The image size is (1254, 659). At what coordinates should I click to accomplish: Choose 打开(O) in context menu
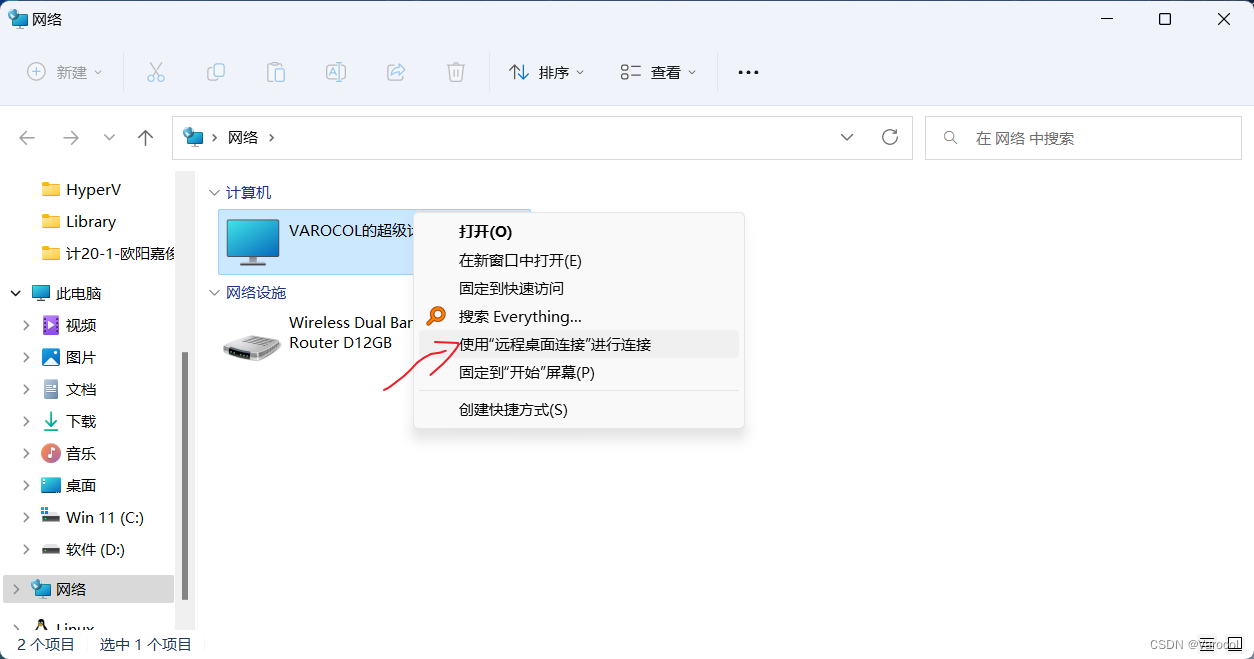(579, 231)
